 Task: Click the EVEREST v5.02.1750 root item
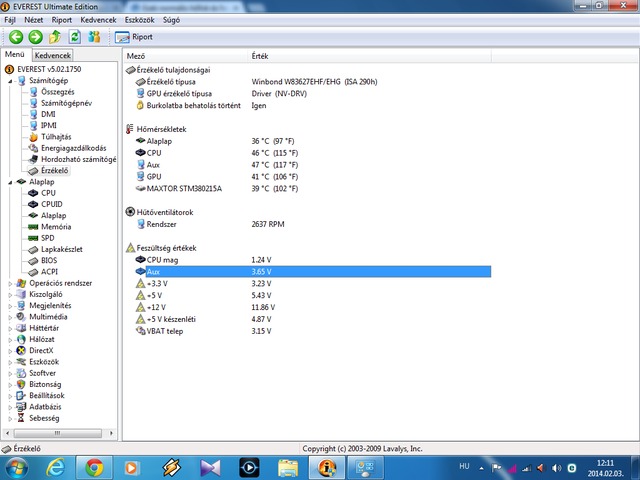click(49, 69)
